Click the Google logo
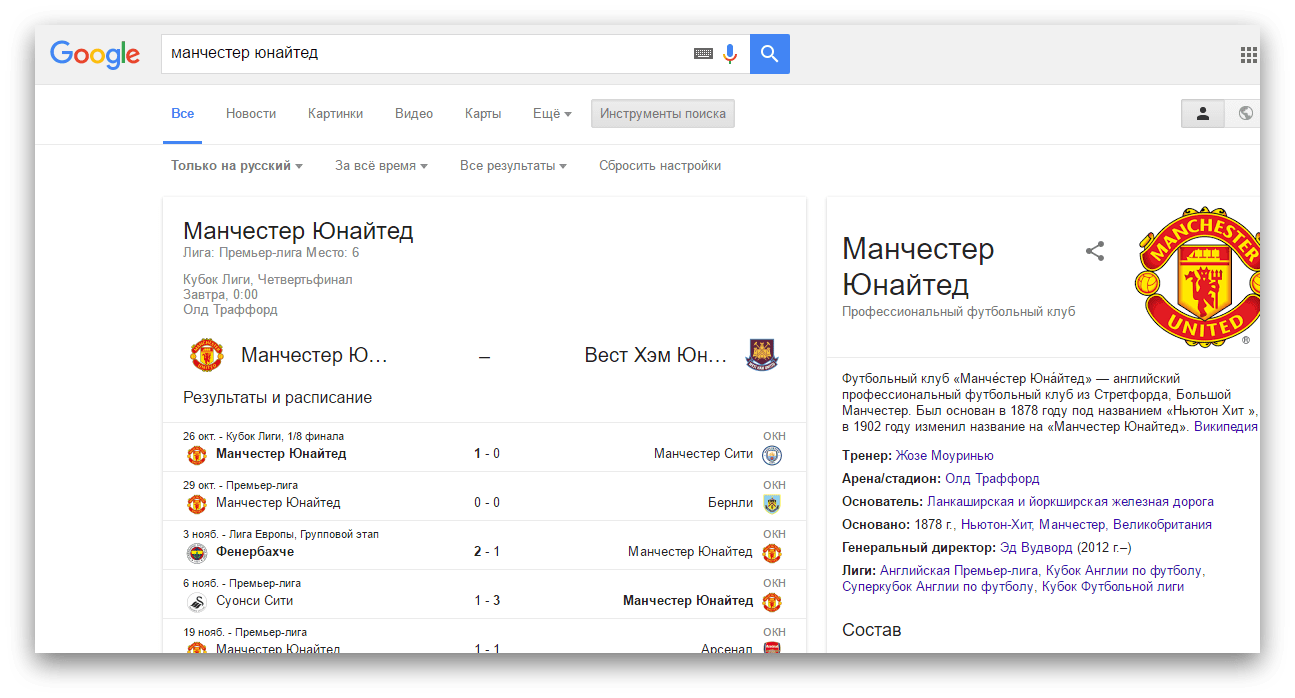Screen dimensions: 1295x698 [x=95, y=54]
